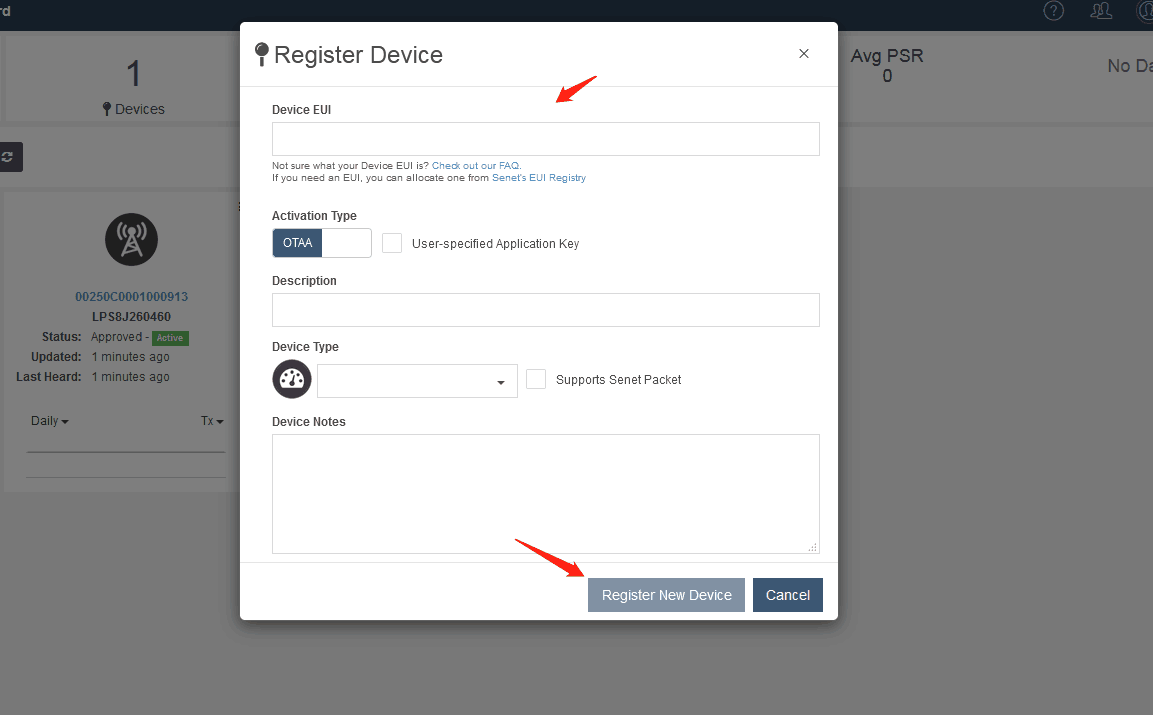The width and height of the screenshot is (1153, 715).
Task: Click the users icon in header
Action: click(1101, 11)
